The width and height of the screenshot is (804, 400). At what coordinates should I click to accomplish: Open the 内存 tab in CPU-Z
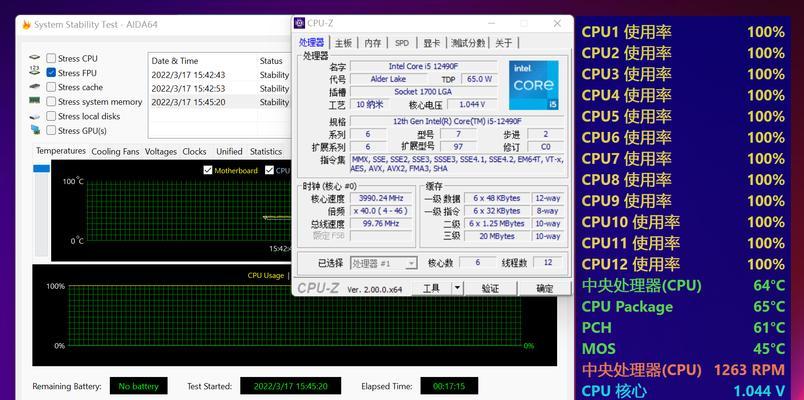(x=373, y=43)
